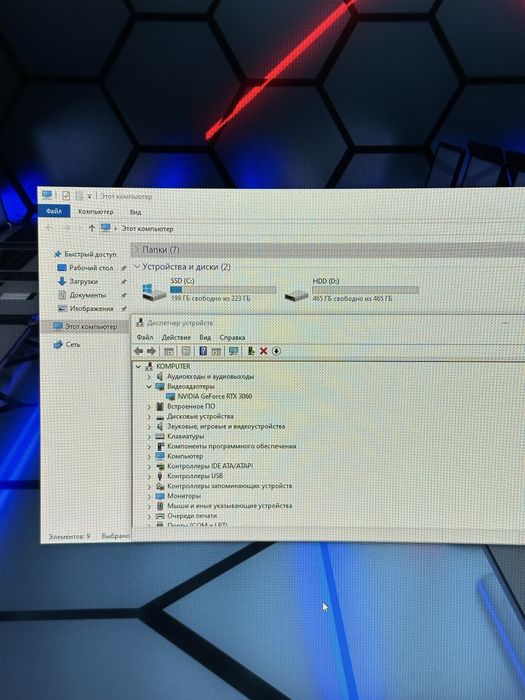
Task: Collapse the Устройства и диски section
Action: tap(137, 267)
